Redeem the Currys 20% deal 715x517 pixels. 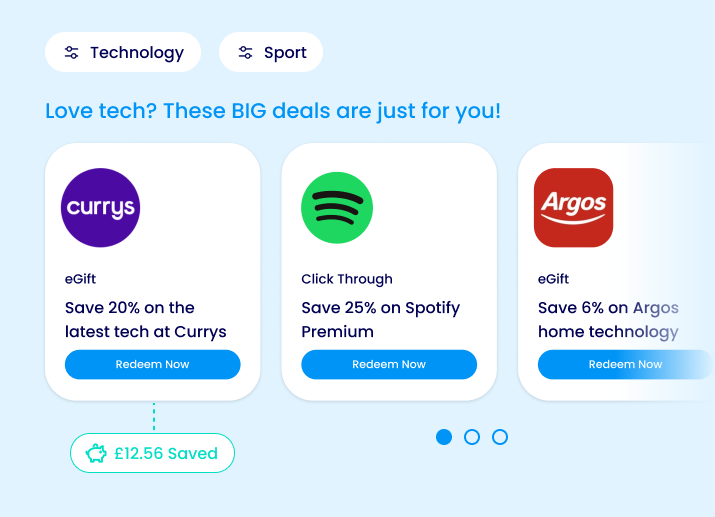click(152, 365)
